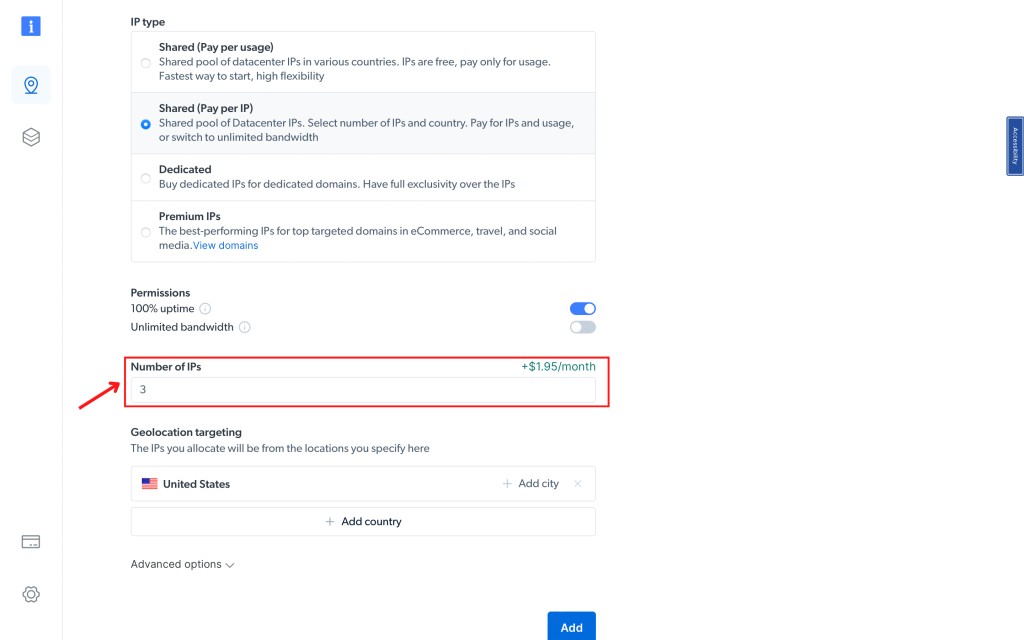Click the Number of IPs input field

click(x=363, y=390)
